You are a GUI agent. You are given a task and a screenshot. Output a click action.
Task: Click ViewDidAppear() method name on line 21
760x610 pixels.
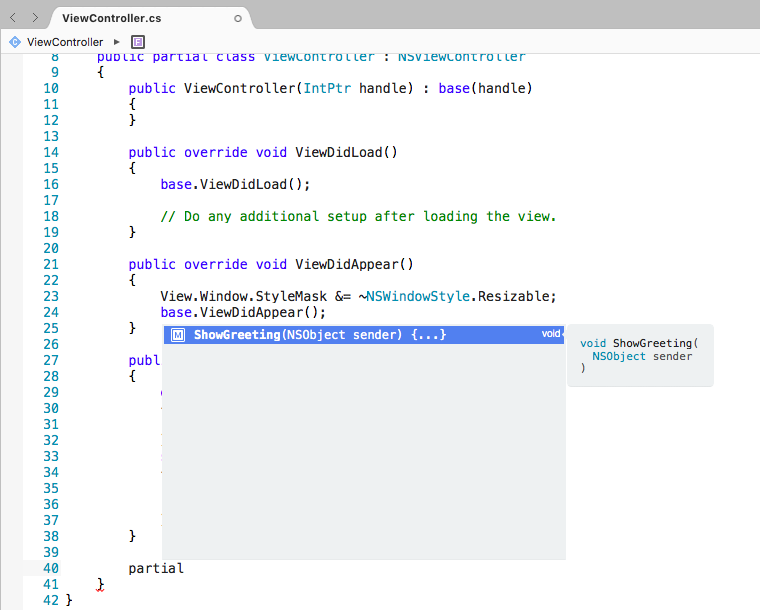[x=354, y=265]
